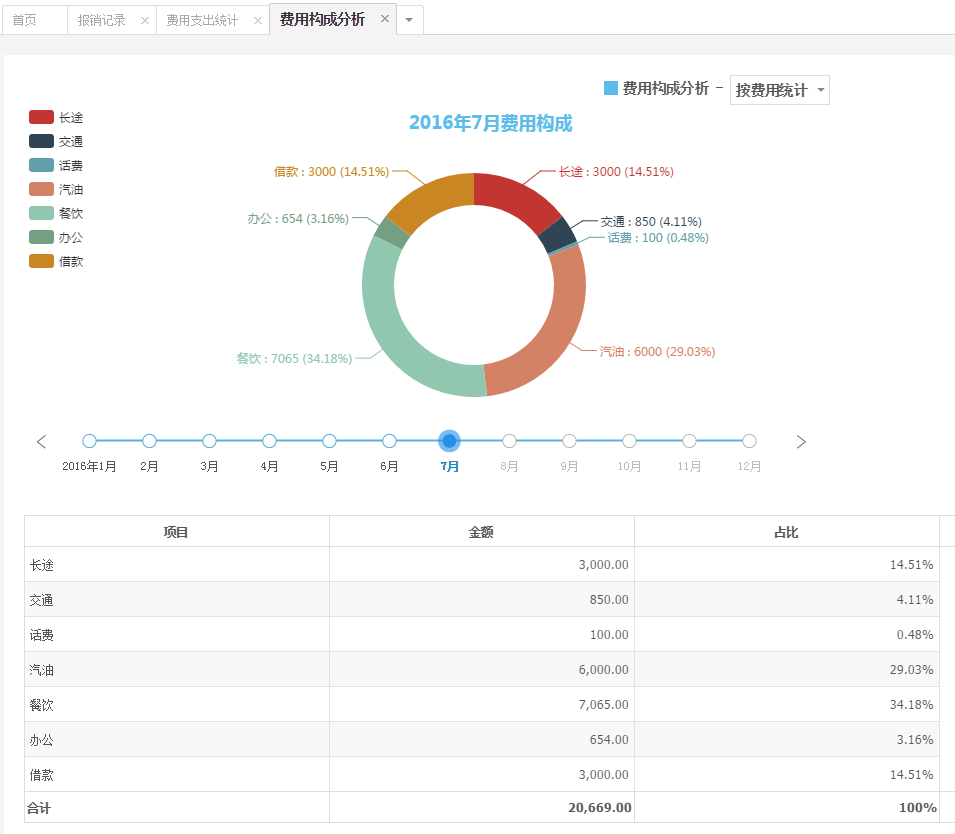The image size is (955, 834).
Task: Close the 费用构成分析 tab
Action: 385,19
